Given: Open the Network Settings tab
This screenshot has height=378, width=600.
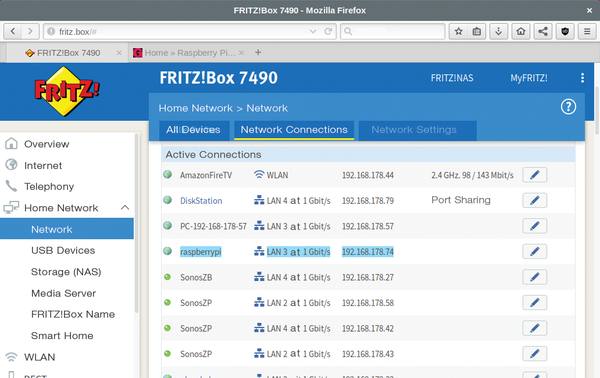Looking at the screenshot, I should pos(417,130).
